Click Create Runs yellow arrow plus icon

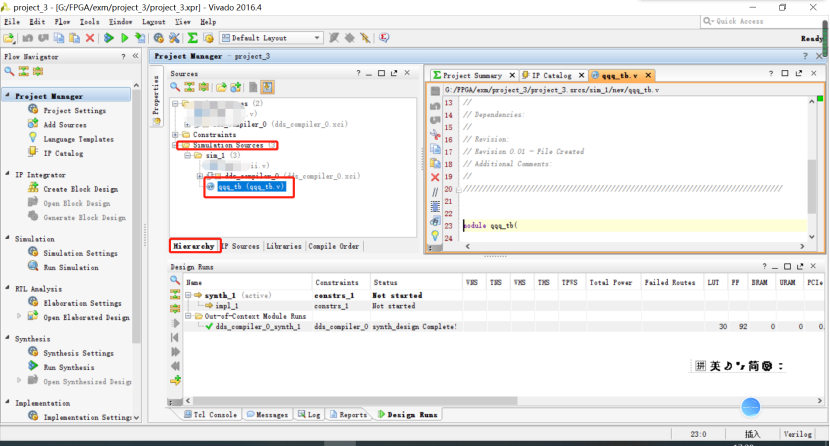pos(175,380)
